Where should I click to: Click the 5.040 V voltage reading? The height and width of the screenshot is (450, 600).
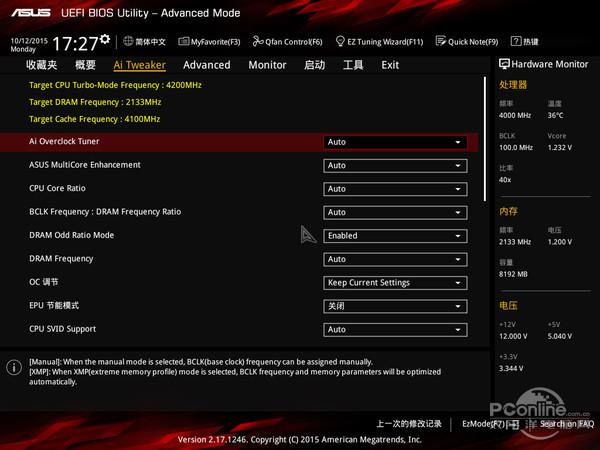tap(559, 336)
